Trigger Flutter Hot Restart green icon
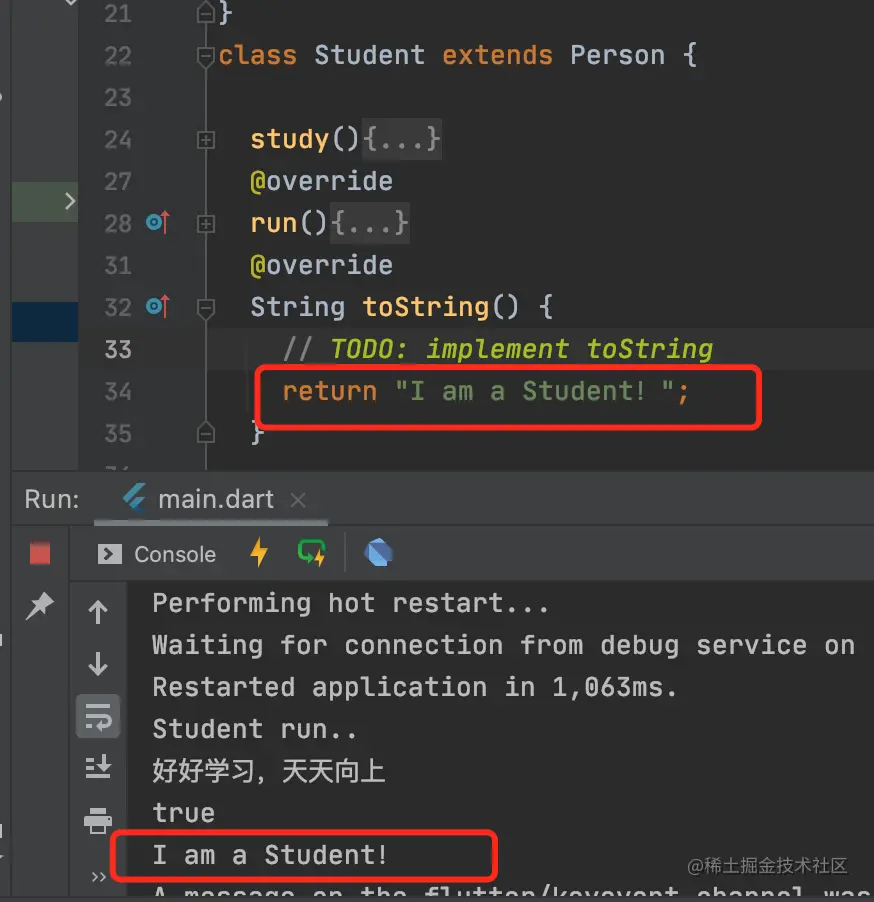 (312, 553)
